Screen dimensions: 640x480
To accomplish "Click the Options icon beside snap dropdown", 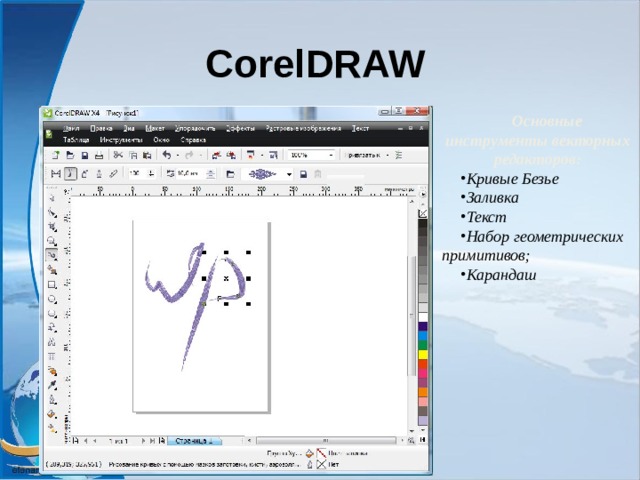I will click(x=399, y=155).
